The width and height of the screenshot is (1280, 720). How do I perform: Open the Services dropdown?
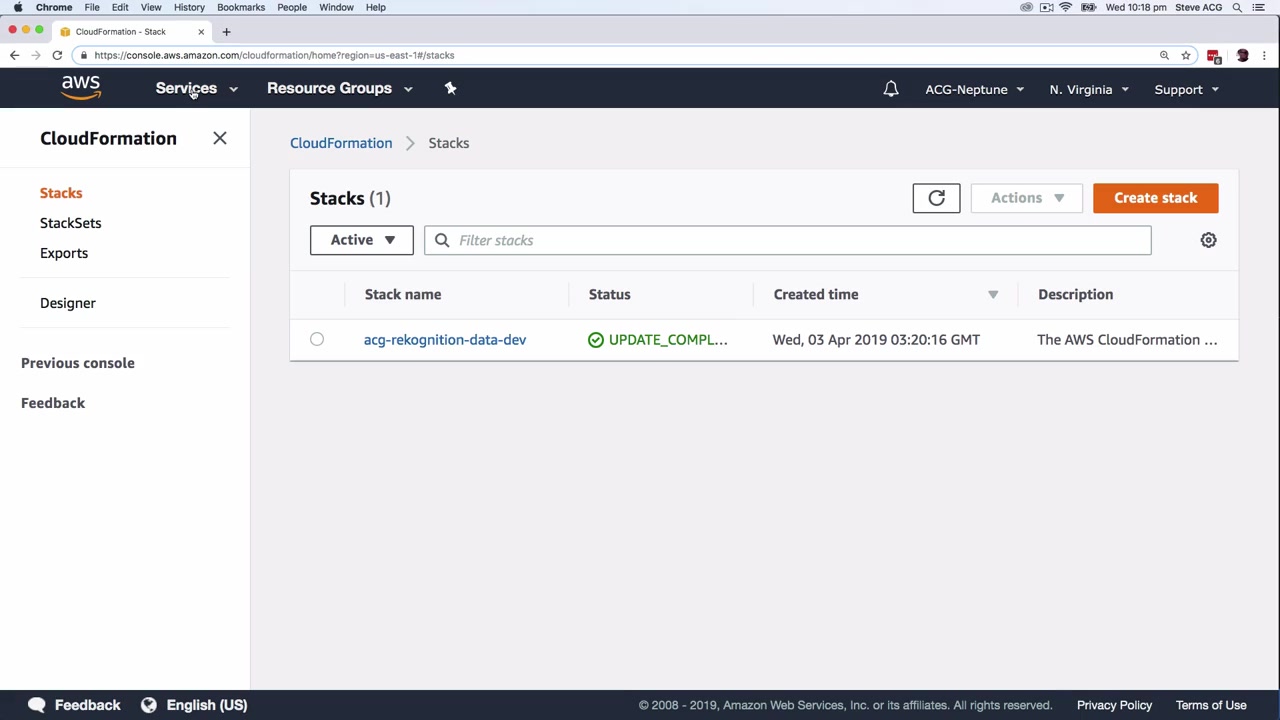196,88
